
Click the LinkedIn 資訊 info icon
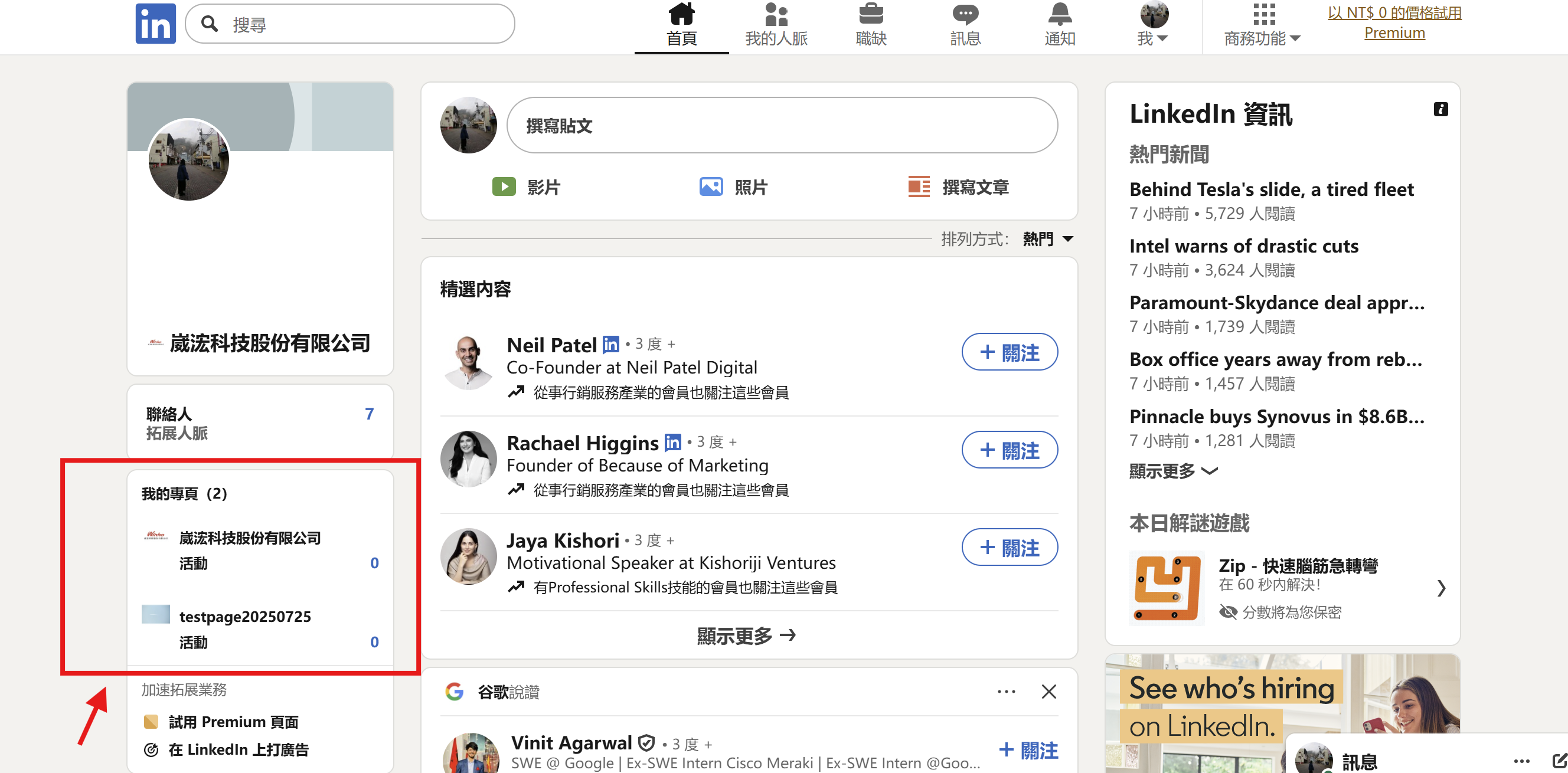1441,109
